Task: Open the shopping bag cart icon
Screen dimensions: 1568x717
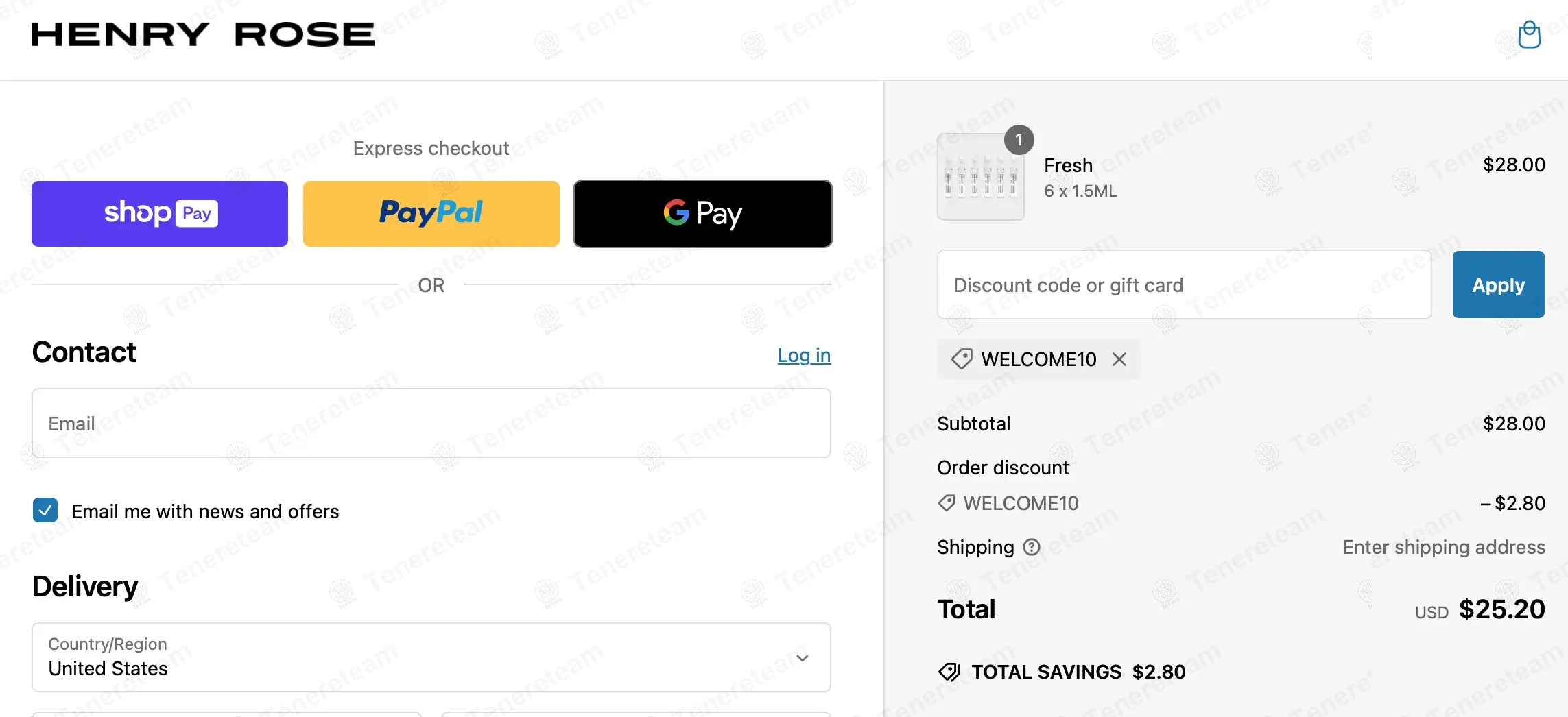Action: click(x=1529, y=34)
